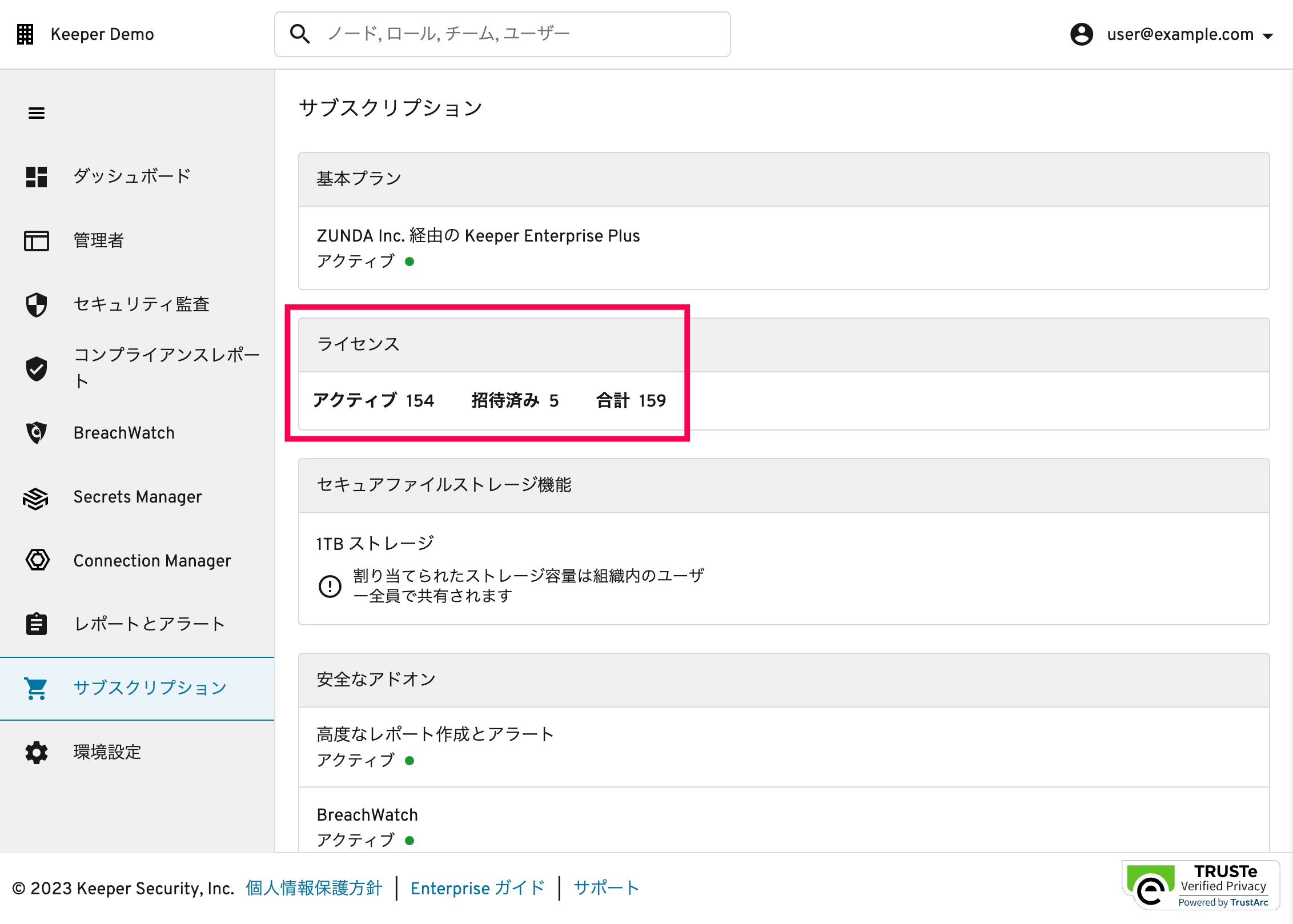Click the user account avatar icon
Image resolution: width=1293 pixels, height=924 pixels.
pos(1081,34)
